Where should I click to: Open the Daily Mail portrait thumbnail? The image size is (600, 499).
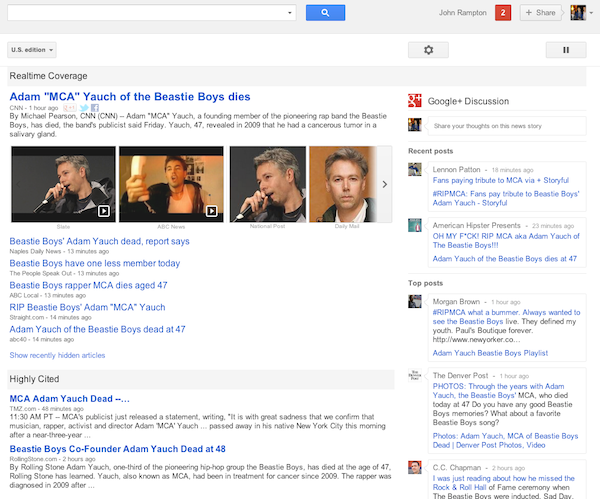tap(343, 184)
